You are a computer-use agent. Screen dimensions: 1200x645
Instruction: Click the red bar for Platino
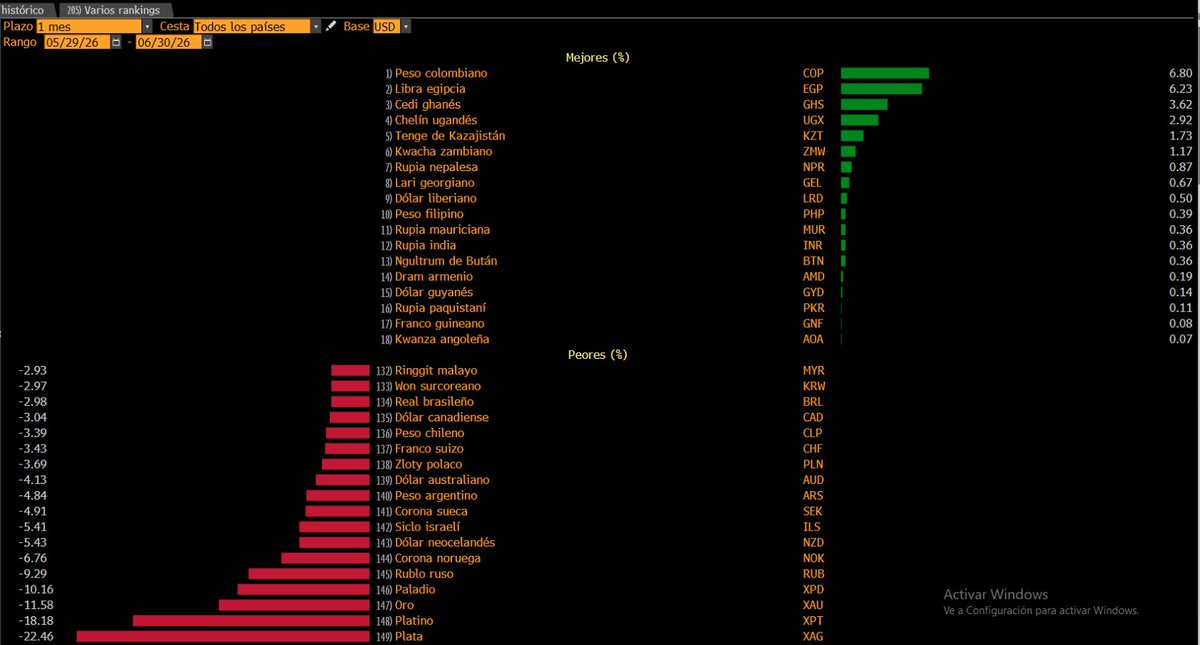click(251, 621)
